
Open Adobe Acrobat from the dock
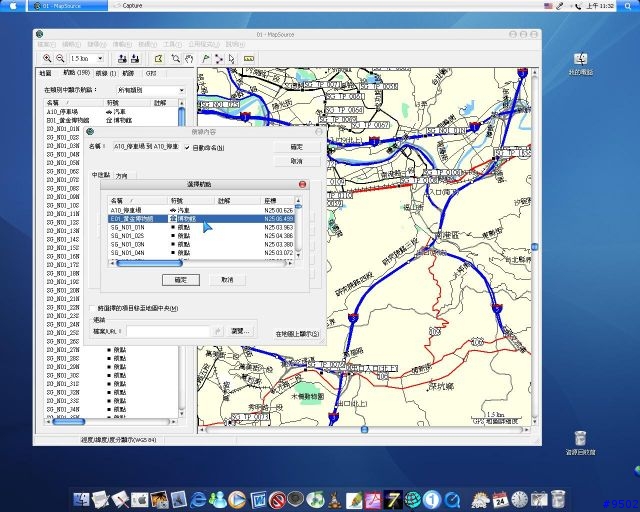373,499
